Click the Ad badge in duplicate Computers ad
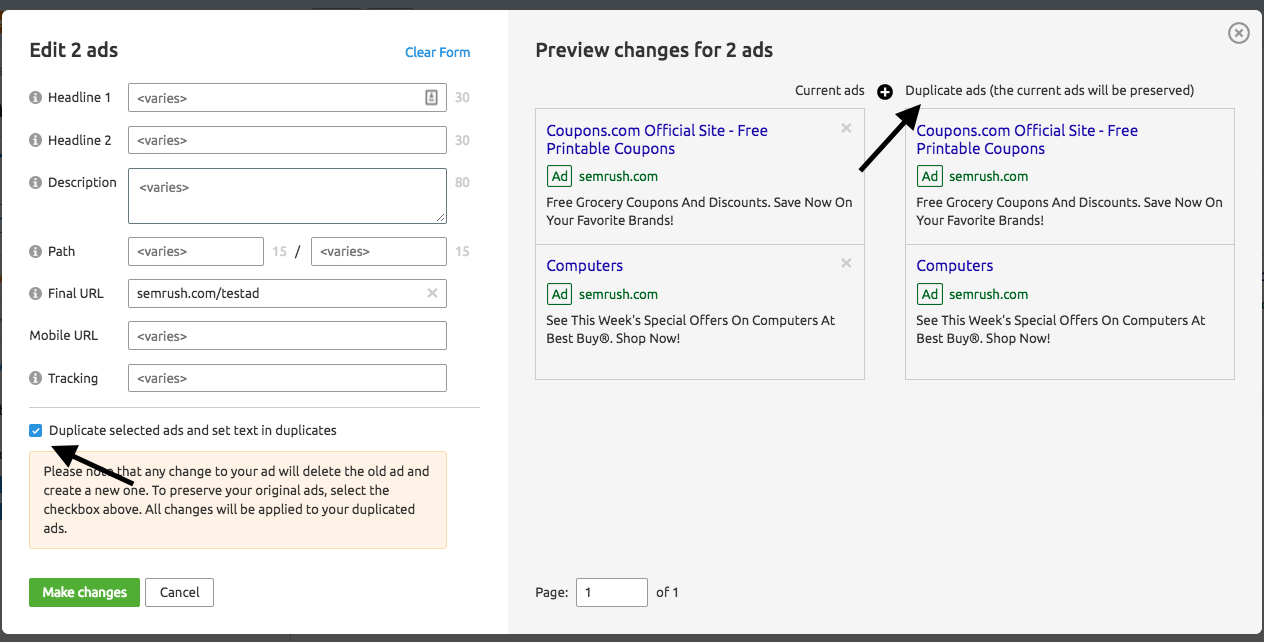1264x642 pixels. pyautogui.click(x=930, y=294)
